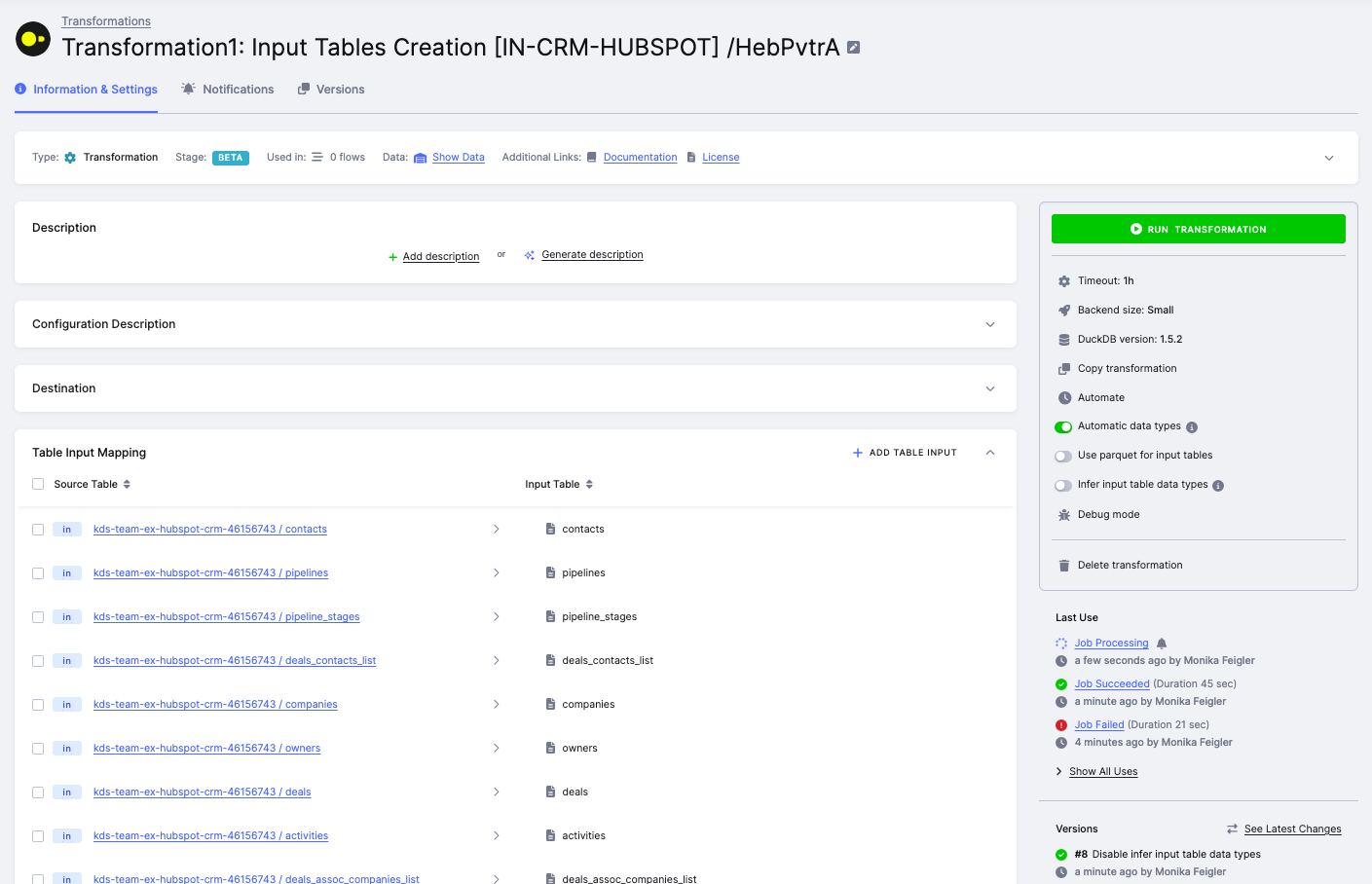
Task: Enable Use parquet for input tables
Action: 1063,456
